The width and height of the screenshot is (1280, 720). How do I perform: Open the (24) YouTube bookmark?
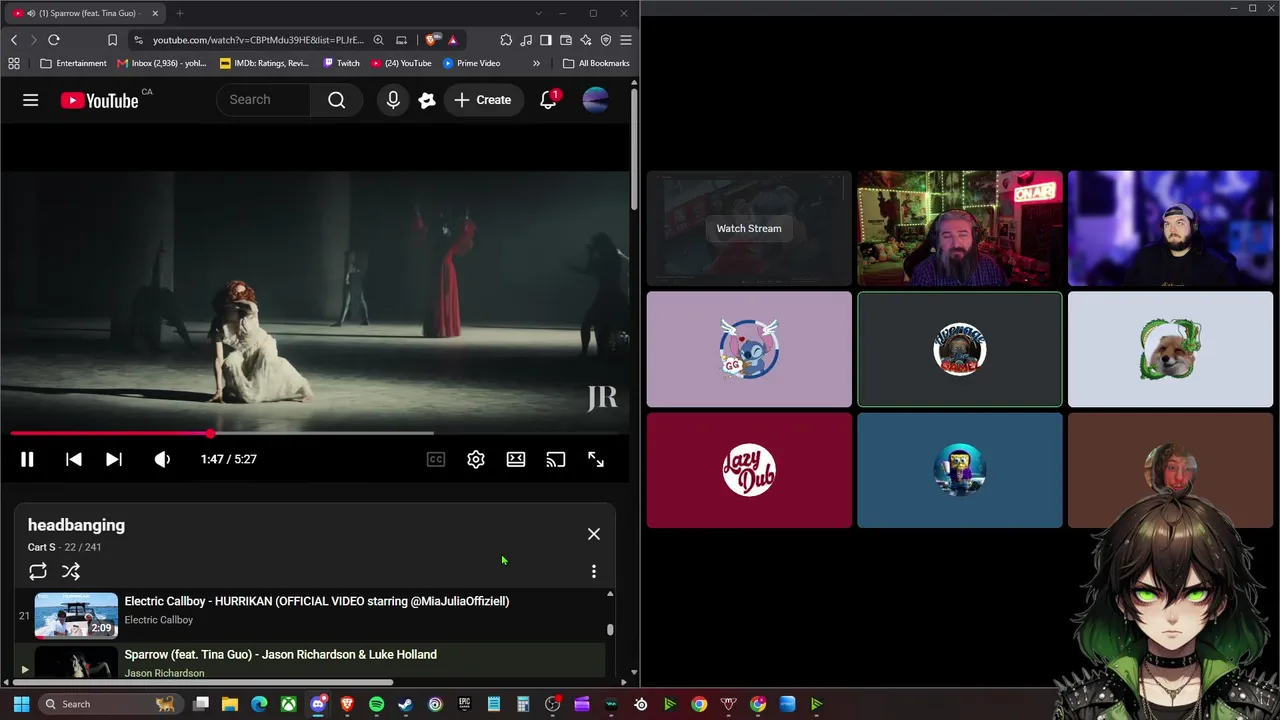click(x=401, y=63)
